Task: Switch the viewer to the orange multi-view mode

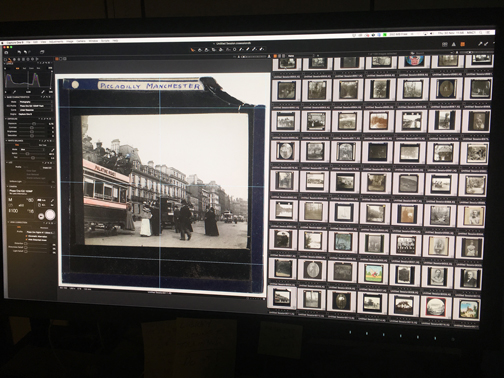Action: pos(57,59)
